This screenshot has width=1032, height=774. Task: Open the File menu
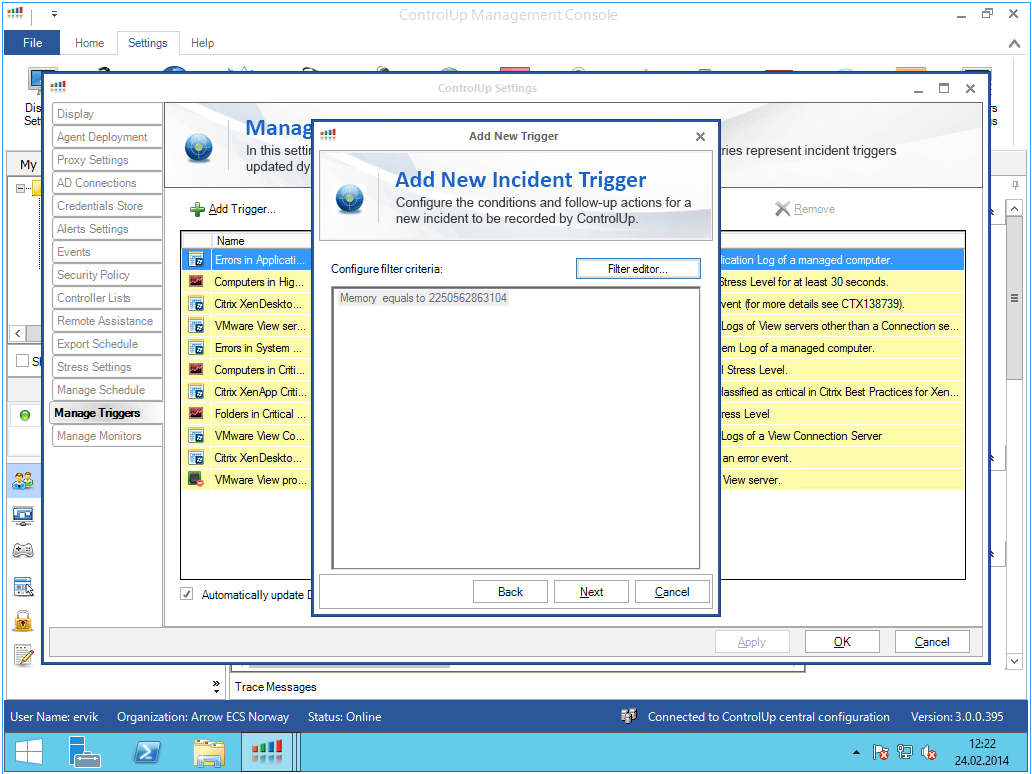[x=32, y=43]
